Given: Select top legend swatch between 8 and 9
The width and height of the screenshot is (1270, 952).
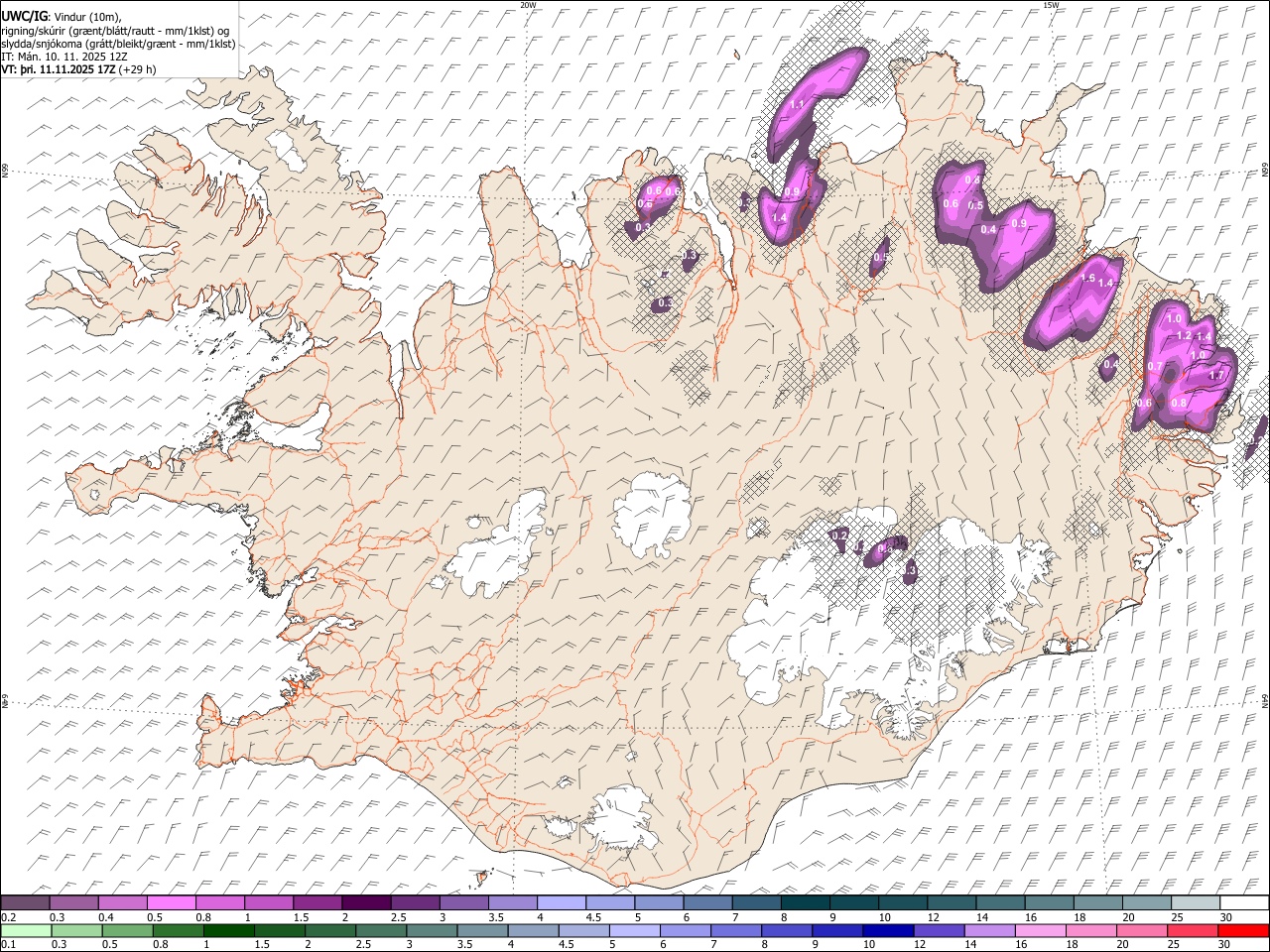Looking at the screenshot, I should click(805, 902).
